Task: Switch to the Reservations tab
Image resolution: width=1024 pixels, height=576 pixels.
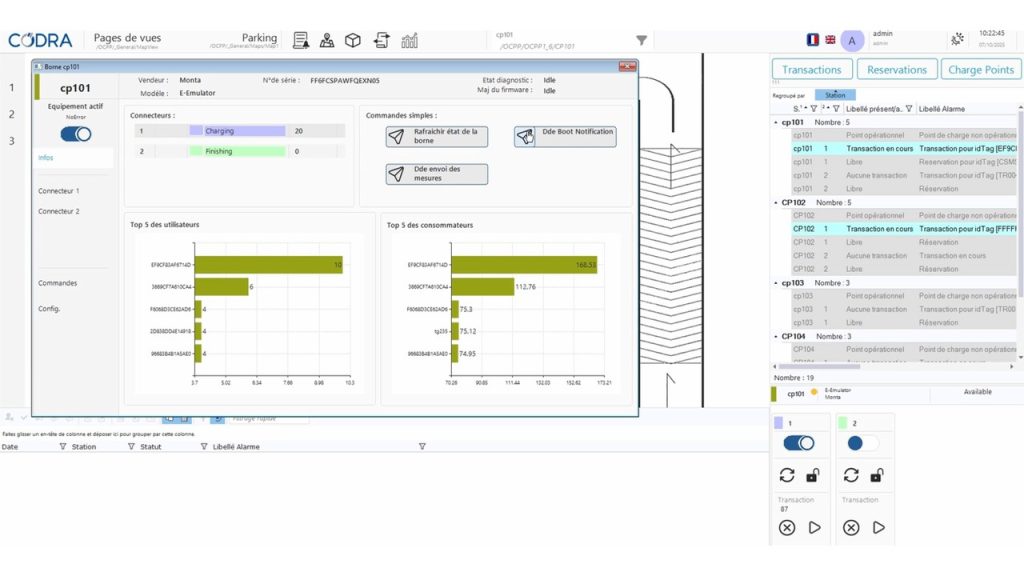Action: pyautogui.click(x=896, y=70)
